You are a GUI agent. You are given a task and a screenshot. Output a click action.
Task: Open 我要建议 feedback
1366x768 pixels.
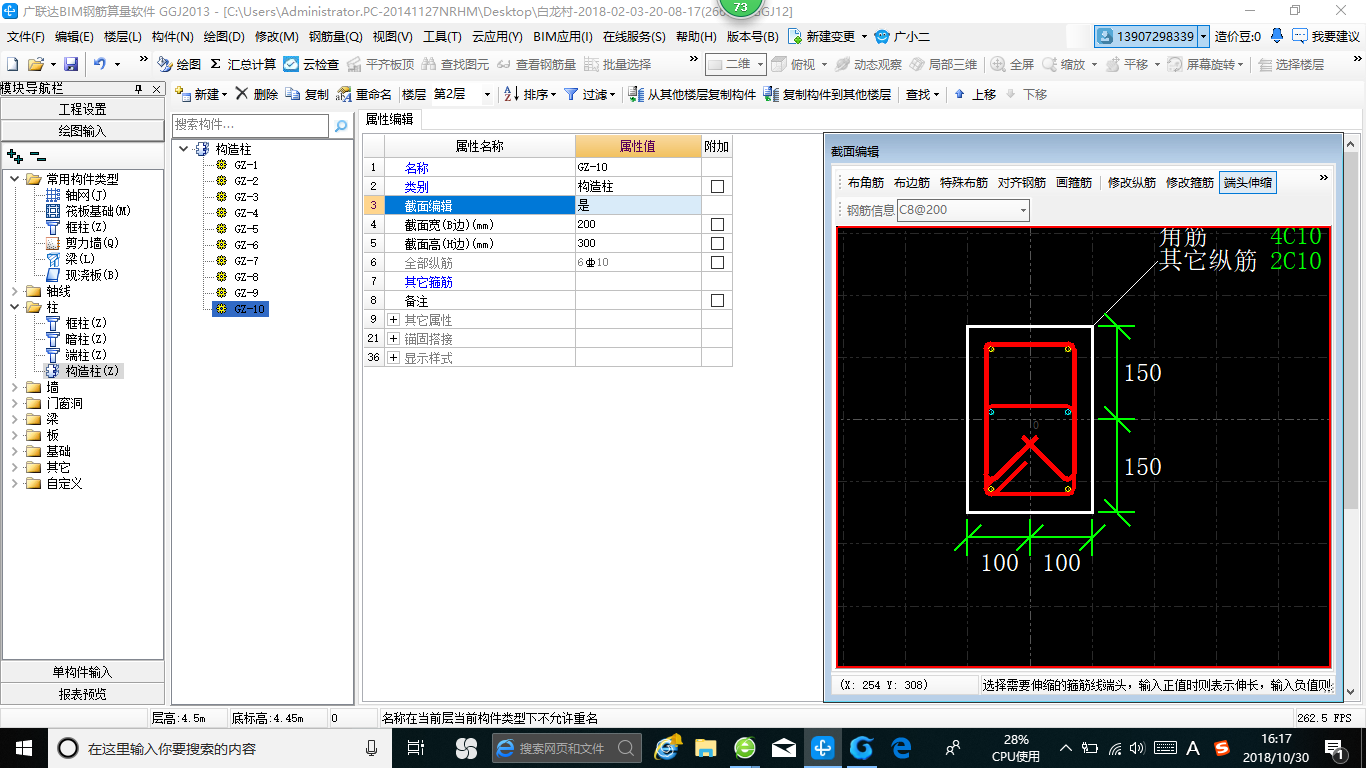1326,36
